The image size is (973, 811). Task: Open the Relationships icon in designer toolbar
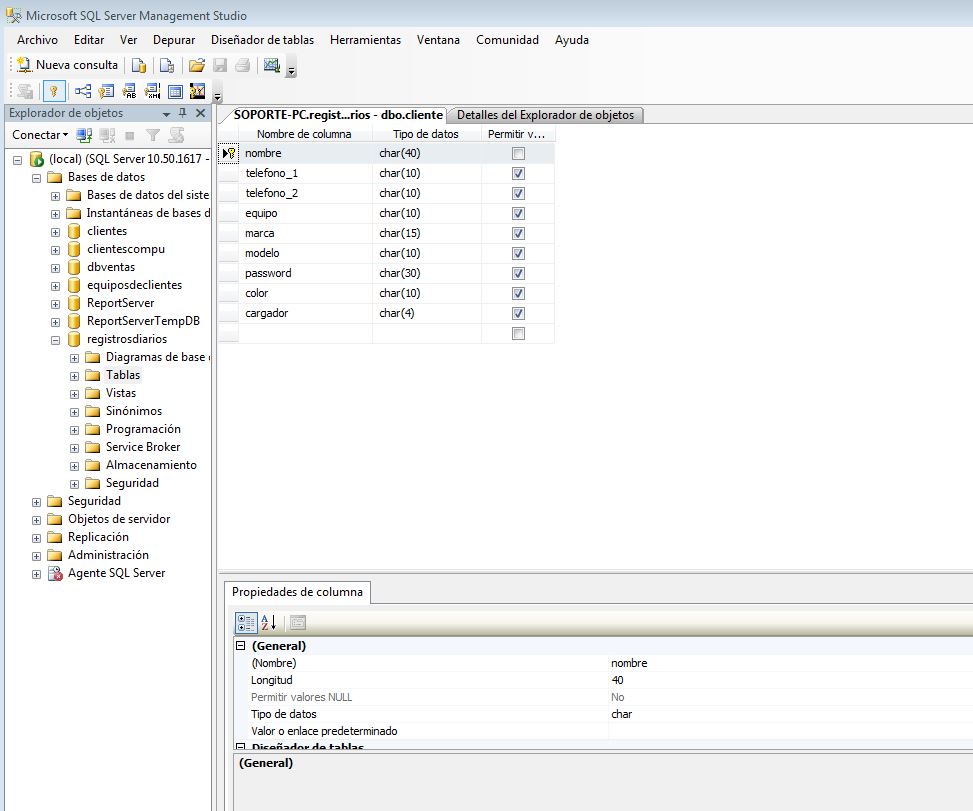tap(83, 91)
